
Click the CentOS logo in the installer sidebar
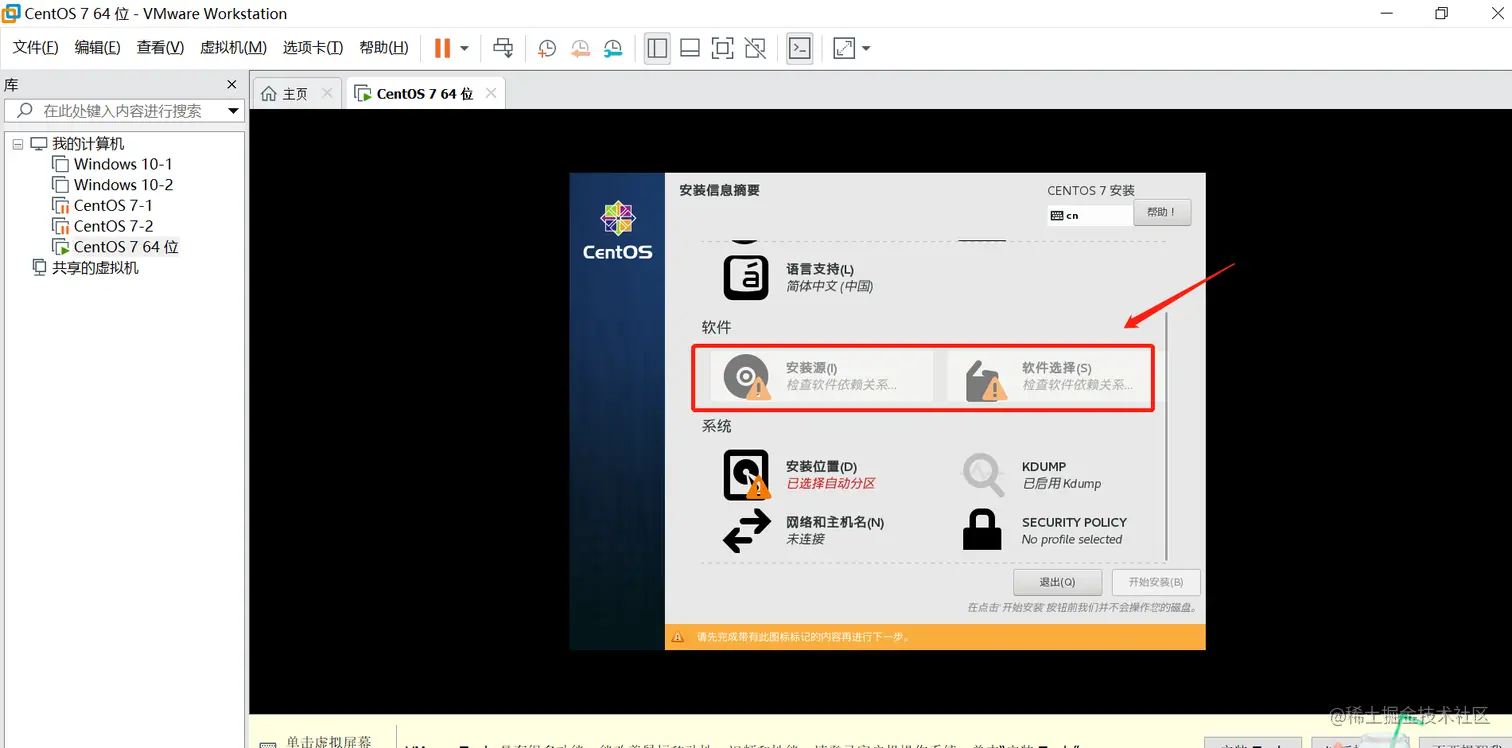tap(617, 231)
